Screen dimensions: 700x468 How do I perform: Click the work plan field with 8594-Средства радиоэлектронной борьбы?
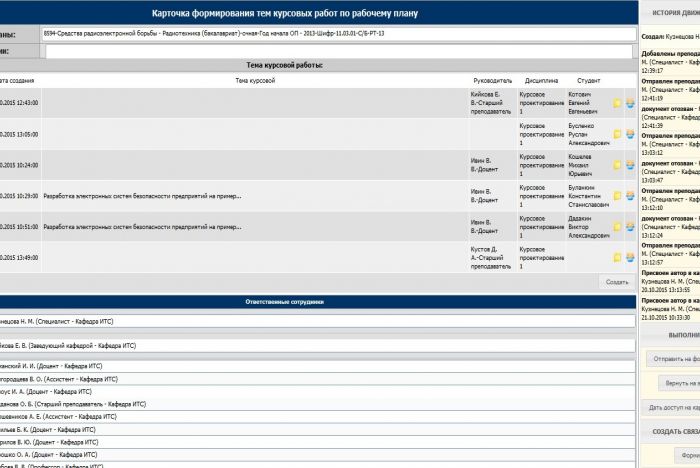pyautogui.click(x=340, y=34)
